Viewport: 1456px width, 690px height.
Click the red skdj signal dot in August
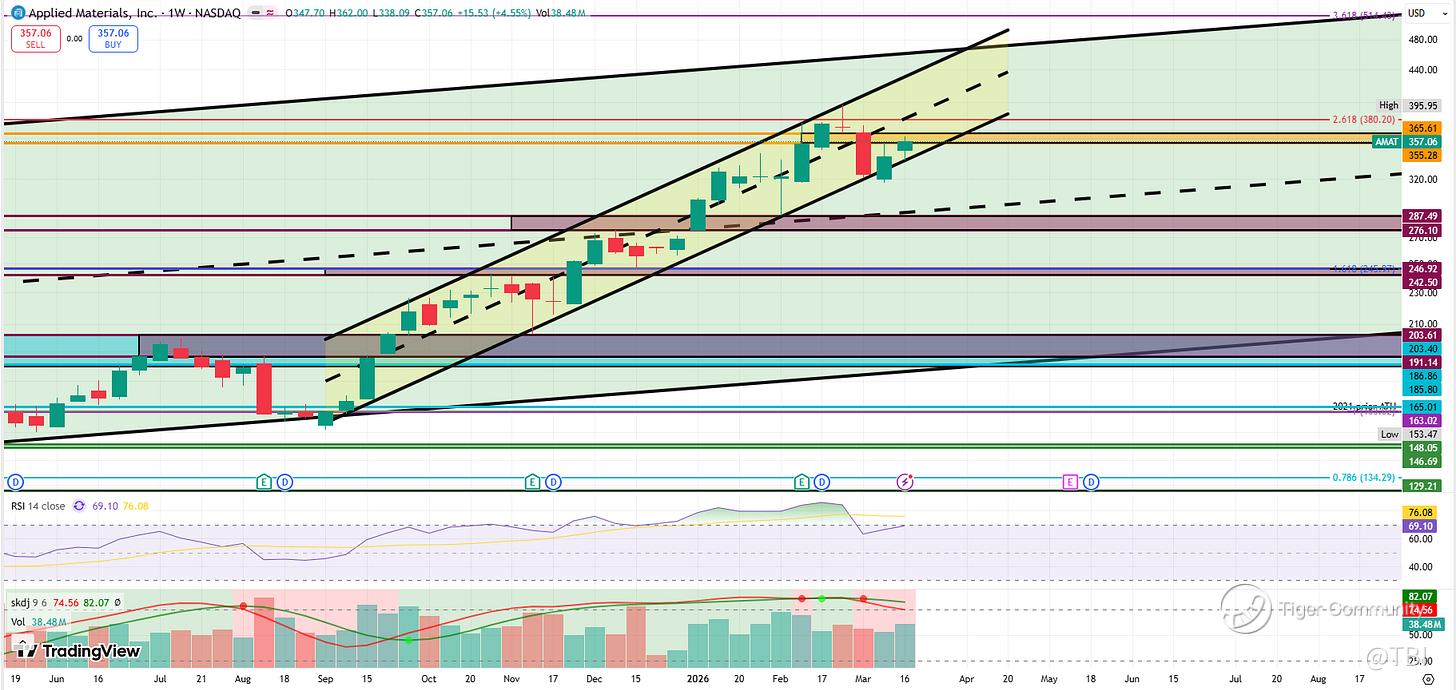point(241,606)
